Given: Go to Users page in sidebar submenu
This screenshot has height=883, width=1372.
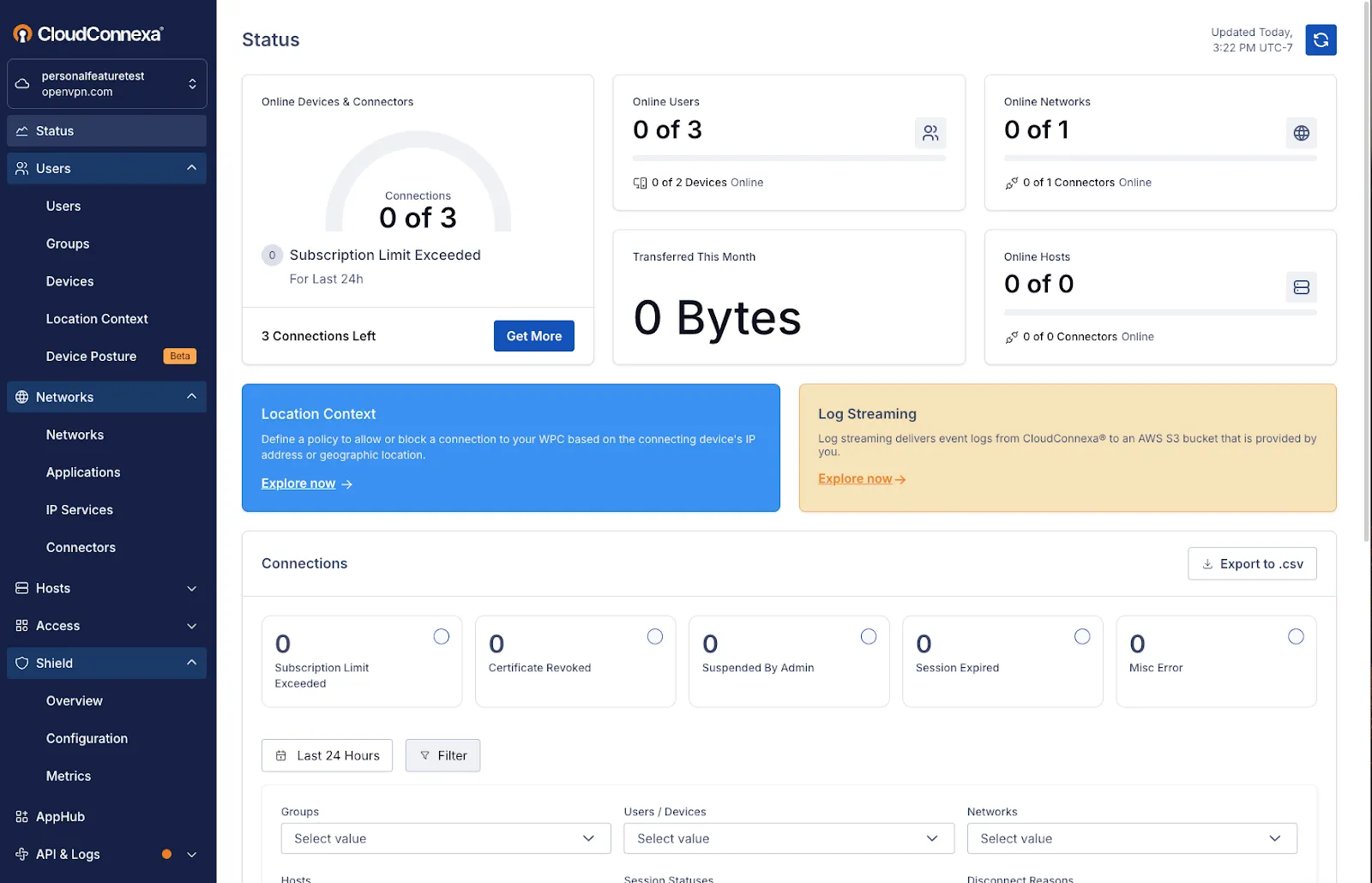Looking at the screenshot, I should tap(63, 207).
